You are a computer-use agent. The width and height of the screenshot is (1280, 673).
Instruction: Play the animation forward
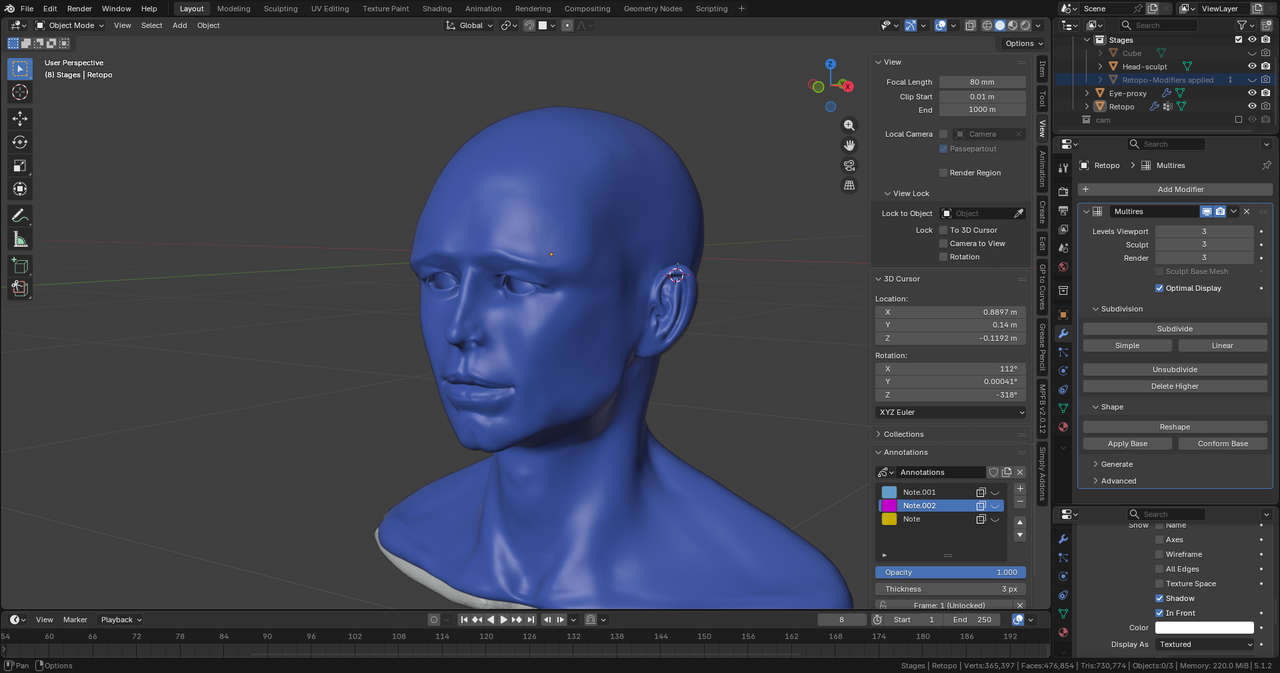[x=503, y=620]
